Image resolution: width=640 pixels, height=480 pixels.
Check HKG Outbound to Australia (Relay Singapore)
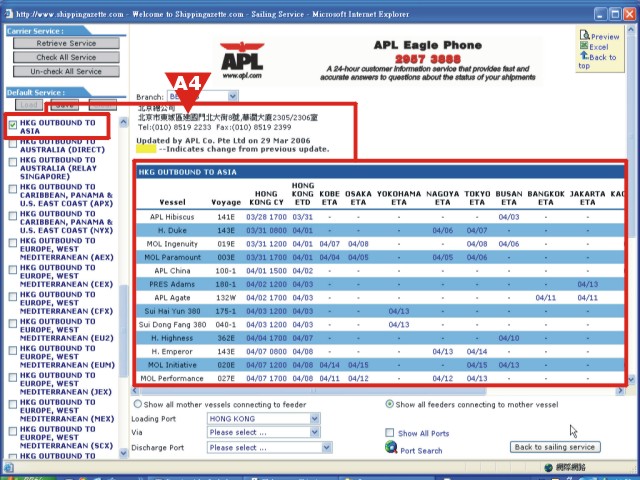13,162
